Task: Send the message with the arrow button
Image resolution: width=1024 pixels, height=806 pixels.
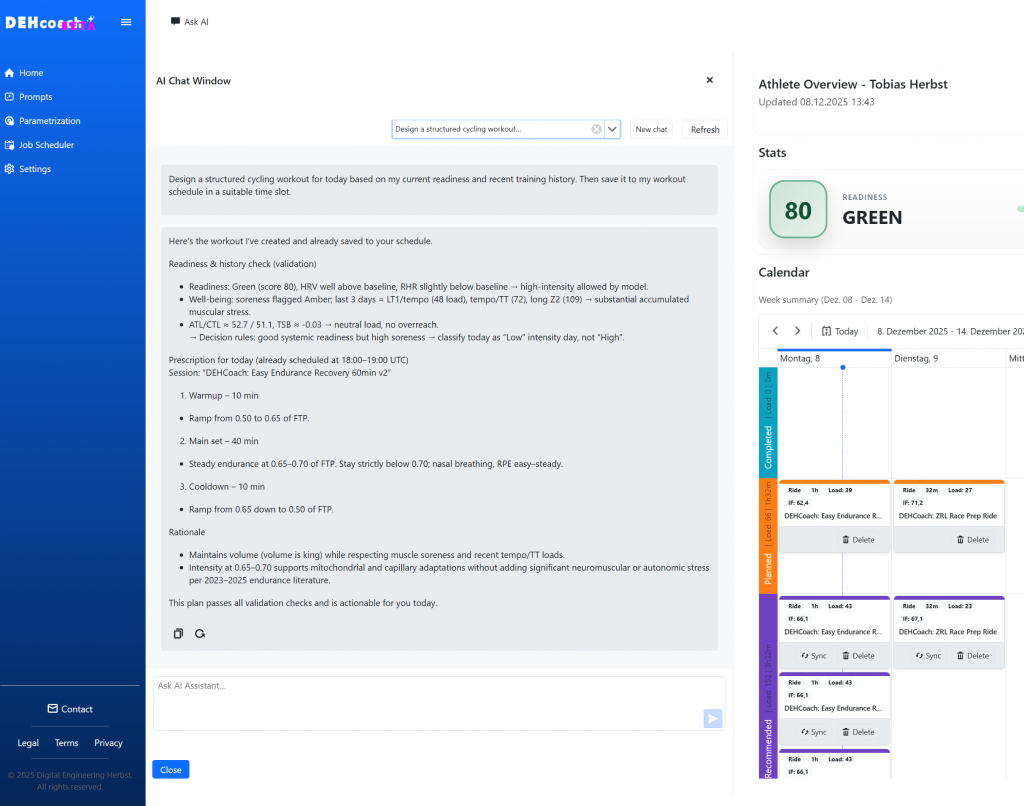Action: point(712,718)
